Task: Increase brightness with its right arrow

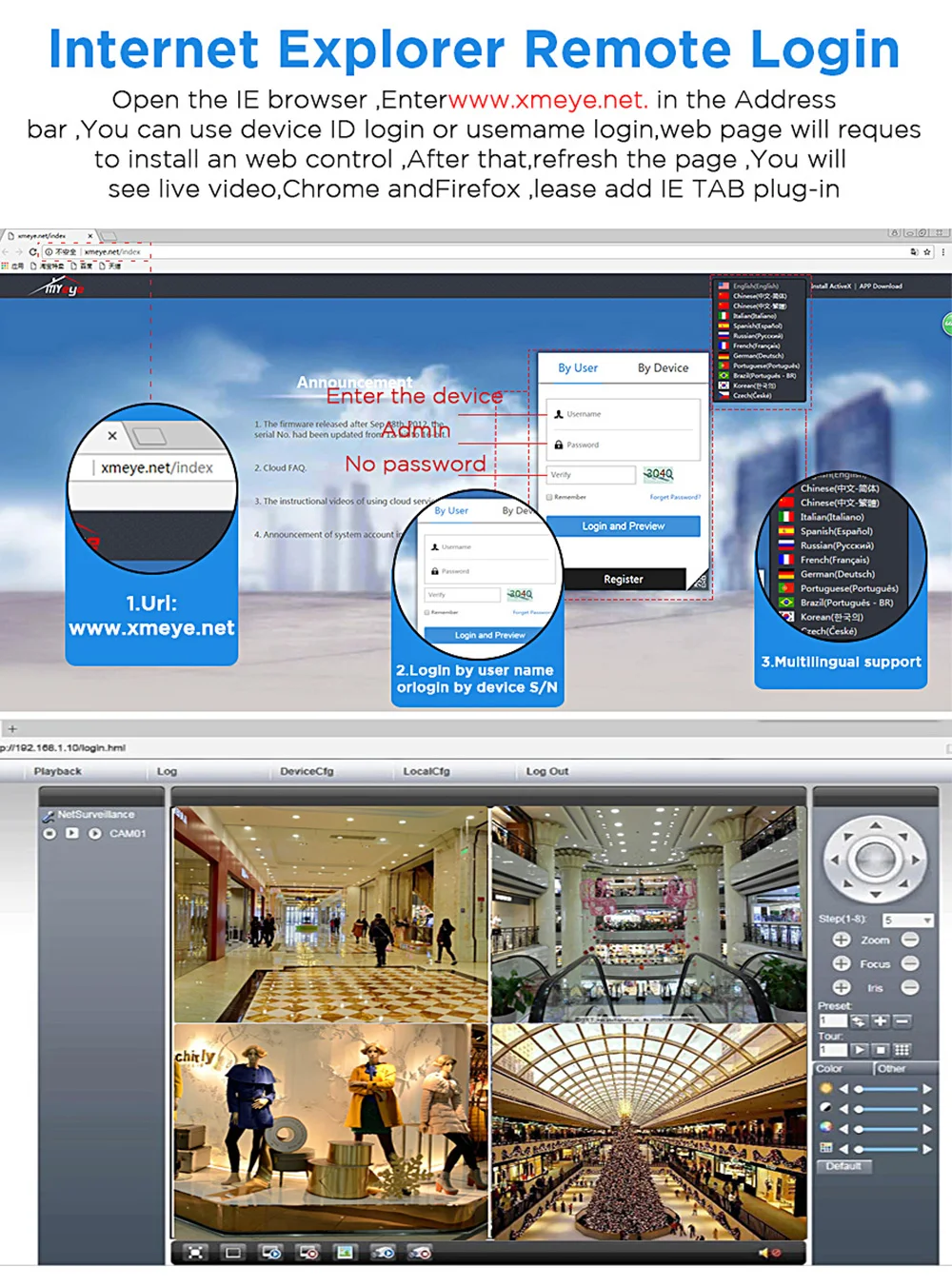Action: (927, 1088)
